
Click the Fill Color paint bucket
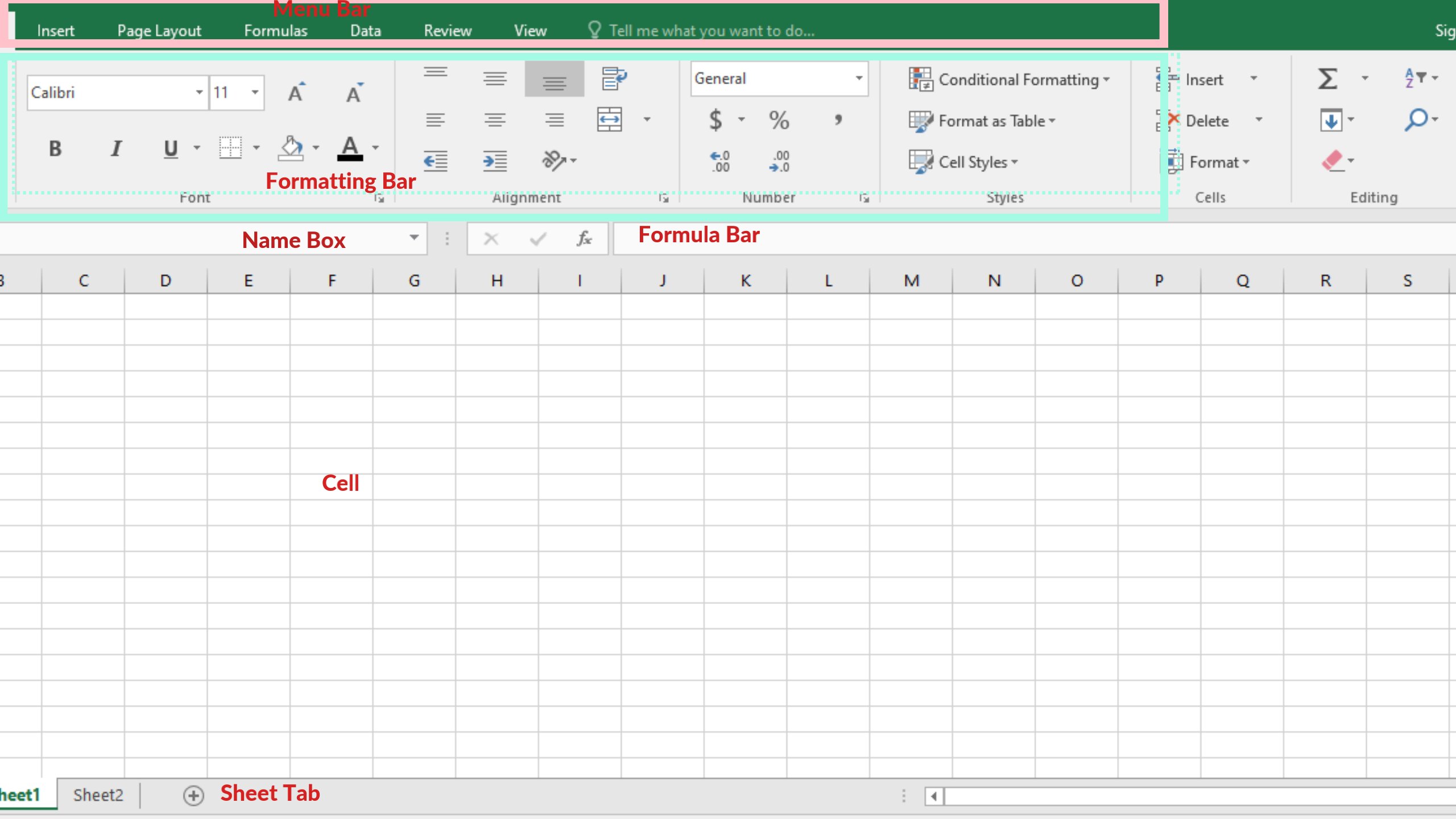291,148
